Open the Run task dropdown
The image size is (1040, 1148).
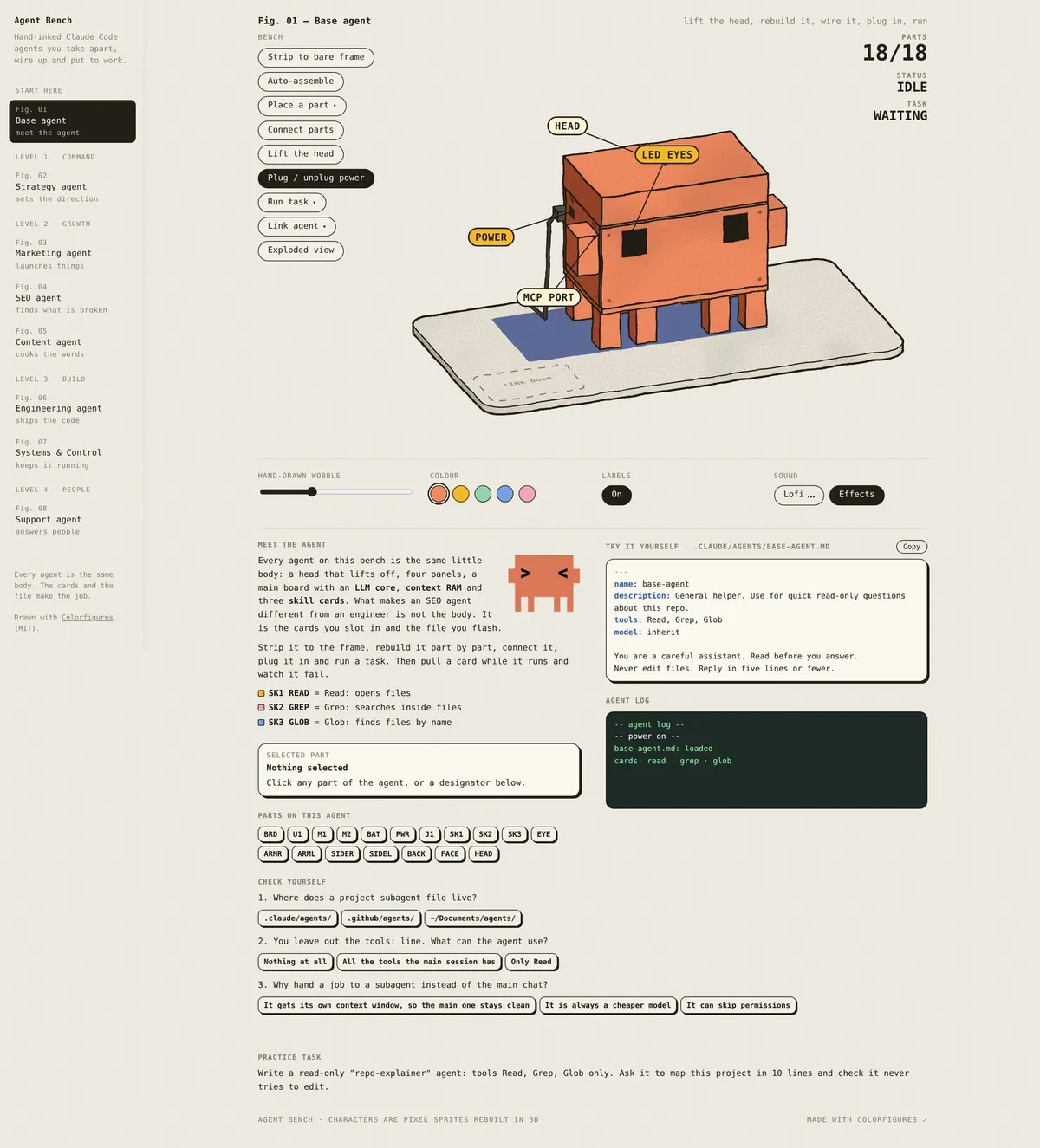click(x=292, y=203)
